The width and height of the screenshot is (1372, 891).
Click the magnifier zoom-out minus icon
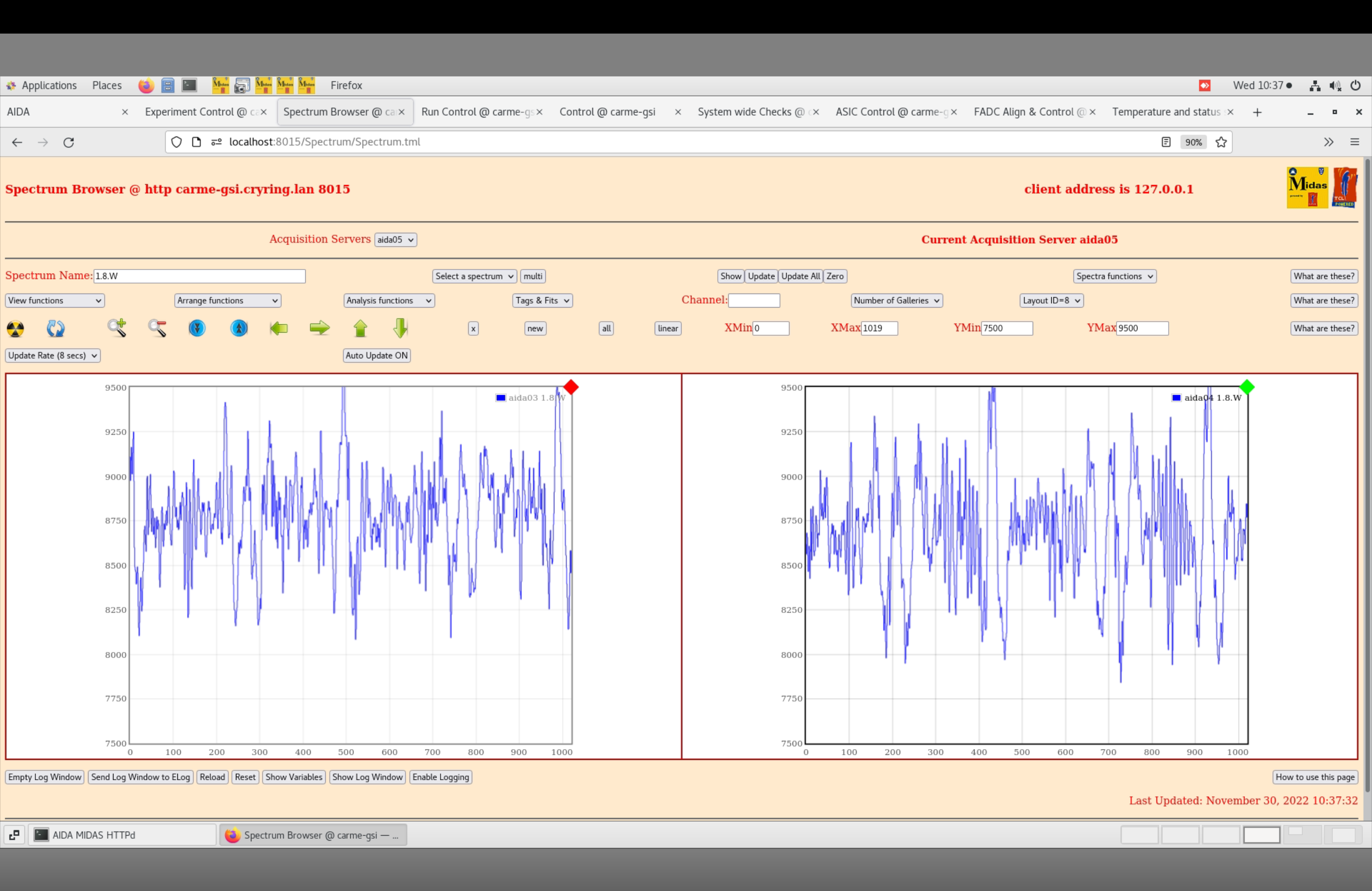(157, 328)
